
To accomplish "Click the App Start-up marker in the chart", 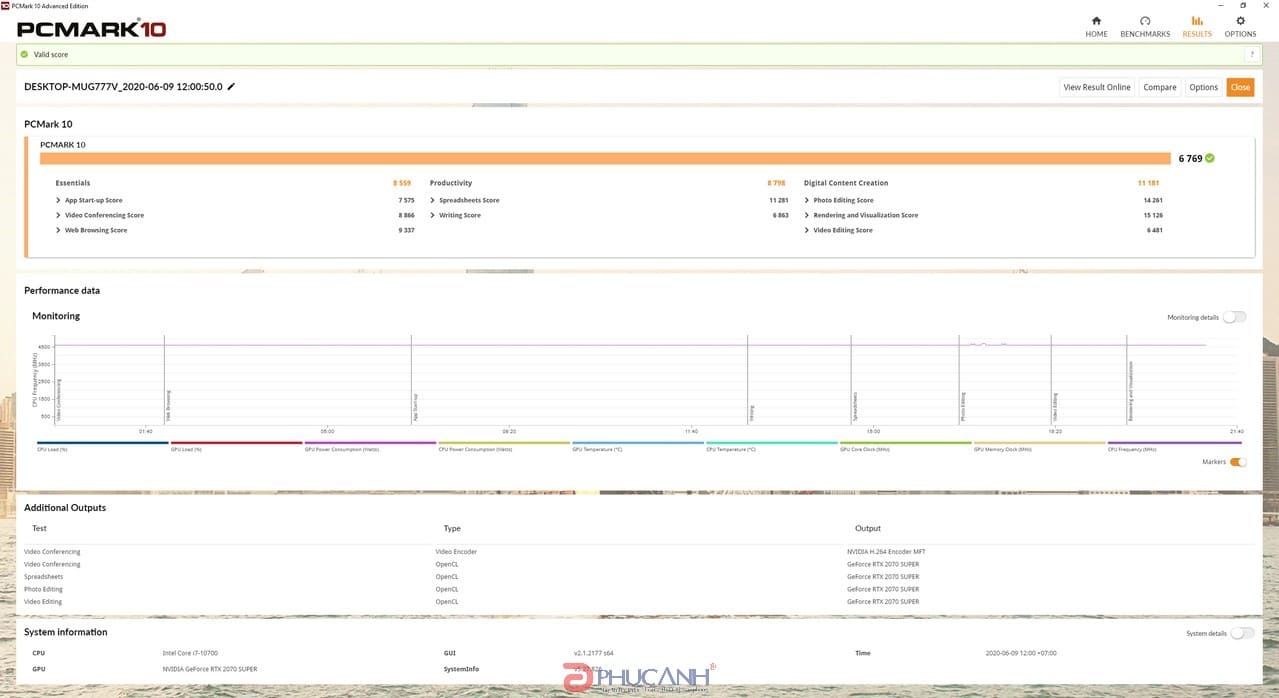I will tap(415, 408).
